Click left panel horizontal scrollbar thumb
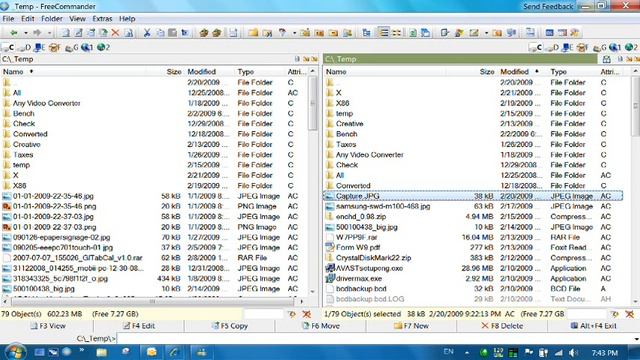This screenshot has height=360, width=640. tap(152, 302)
